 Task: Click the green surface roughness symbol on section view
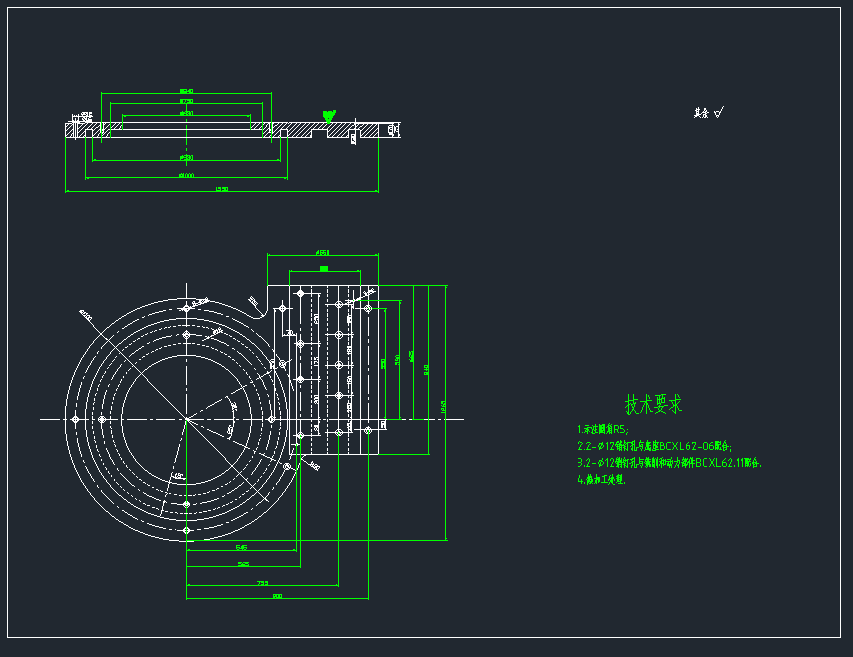[x=329, y=116]
